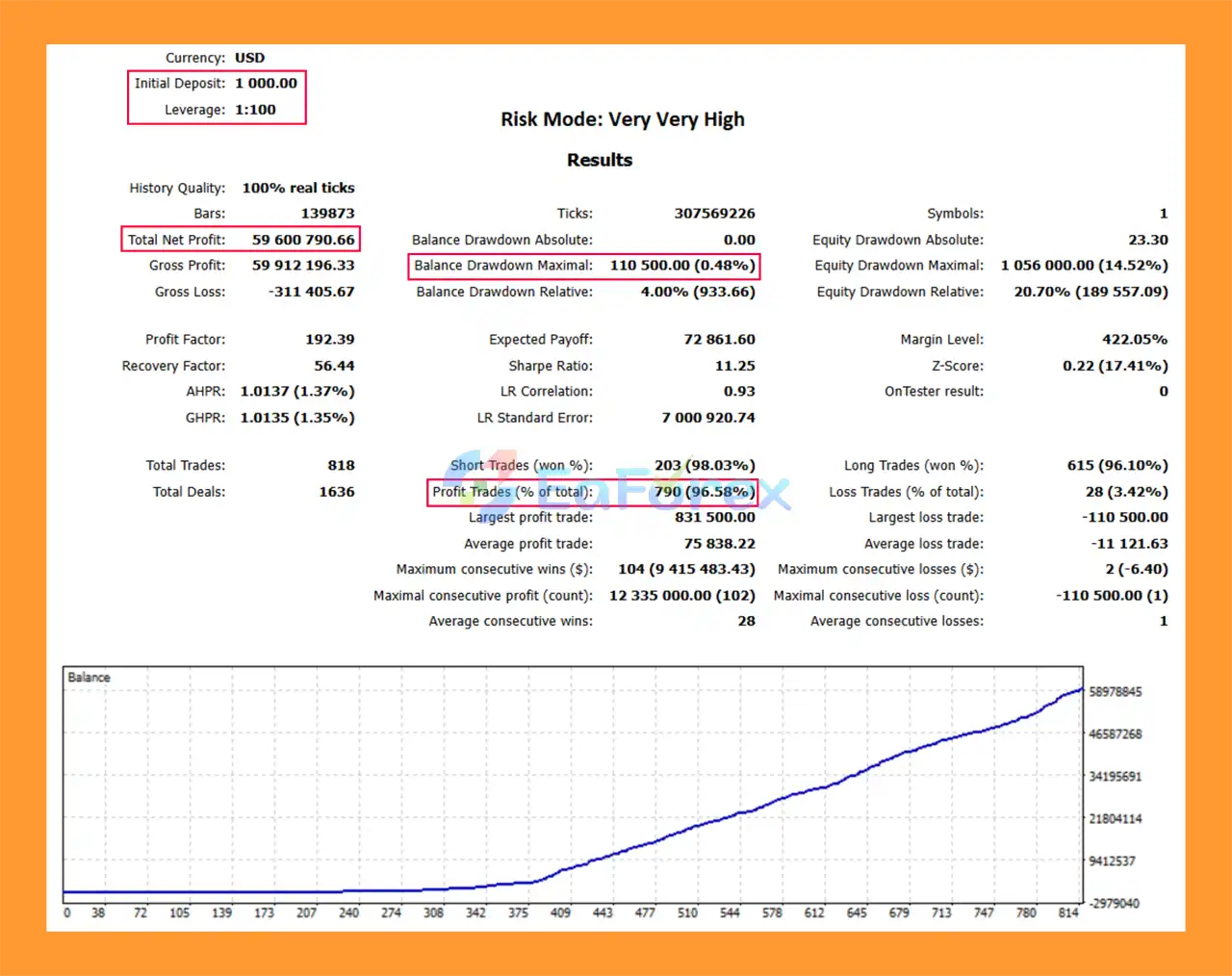Click the History Quality 100% real ticks value
This screenshot has height=976, width=1232.
click(297, 188)
